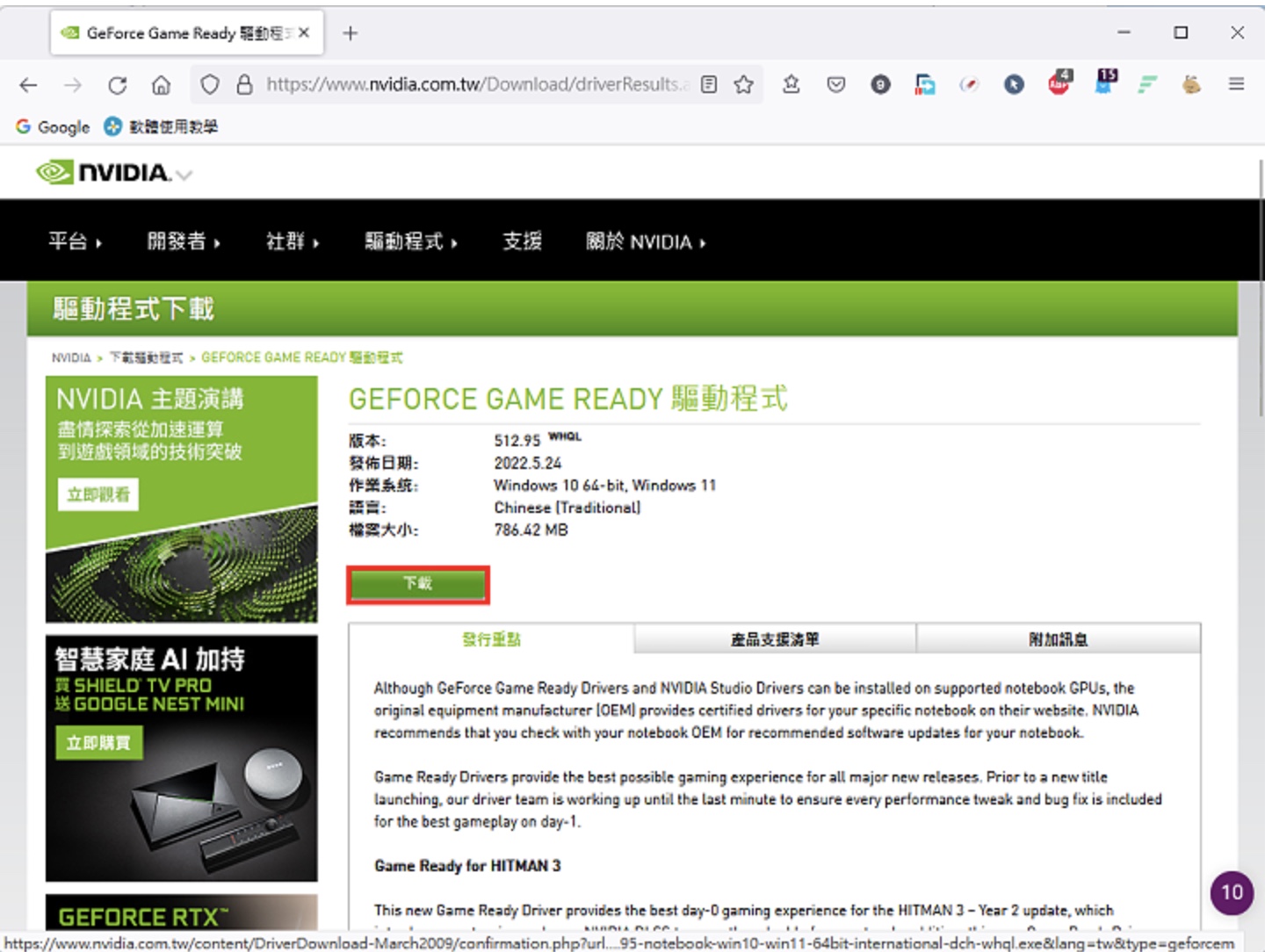Open the Google bookmark
1272x952 pixels.
click(53, 126)
